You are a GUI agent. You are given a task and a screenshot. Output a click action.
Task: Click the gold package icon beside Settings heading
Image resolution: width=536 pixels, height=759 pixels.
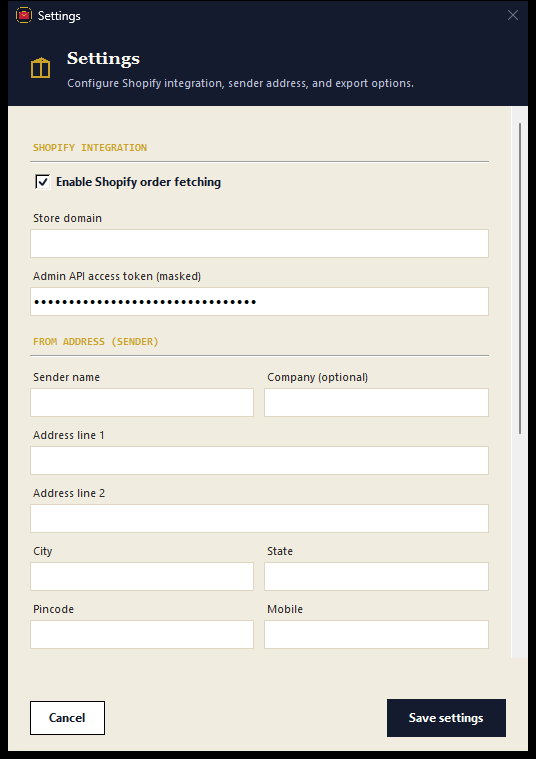pos(41,68)
